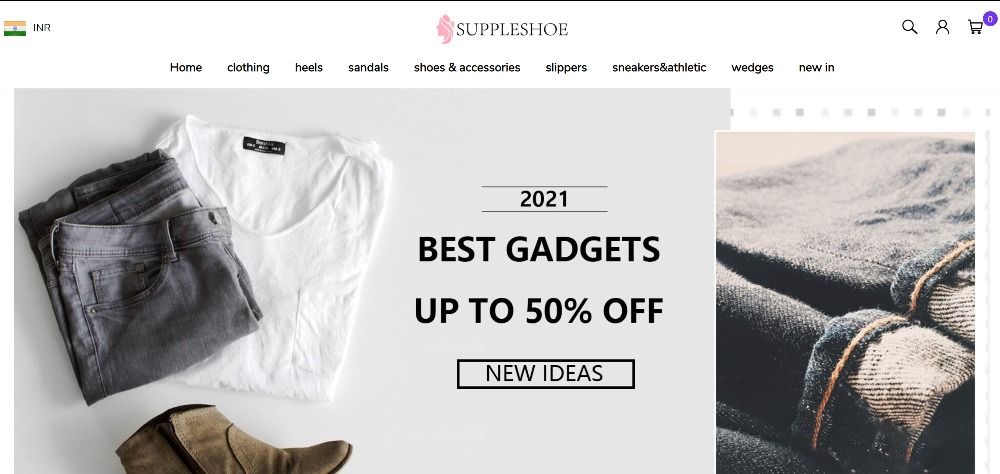Select sneakers&athletic in the navigation
The width and height of the screenshot is (1000, 474).
(x=659, y=68)
